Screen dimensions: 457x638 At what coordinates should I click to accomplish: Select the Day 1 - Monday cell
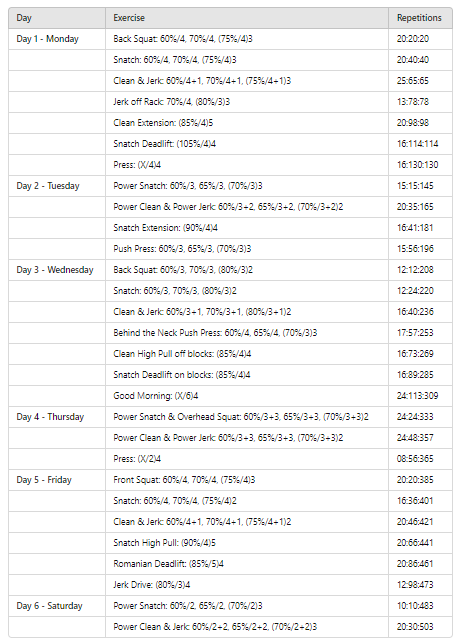(x=57, y=39)
